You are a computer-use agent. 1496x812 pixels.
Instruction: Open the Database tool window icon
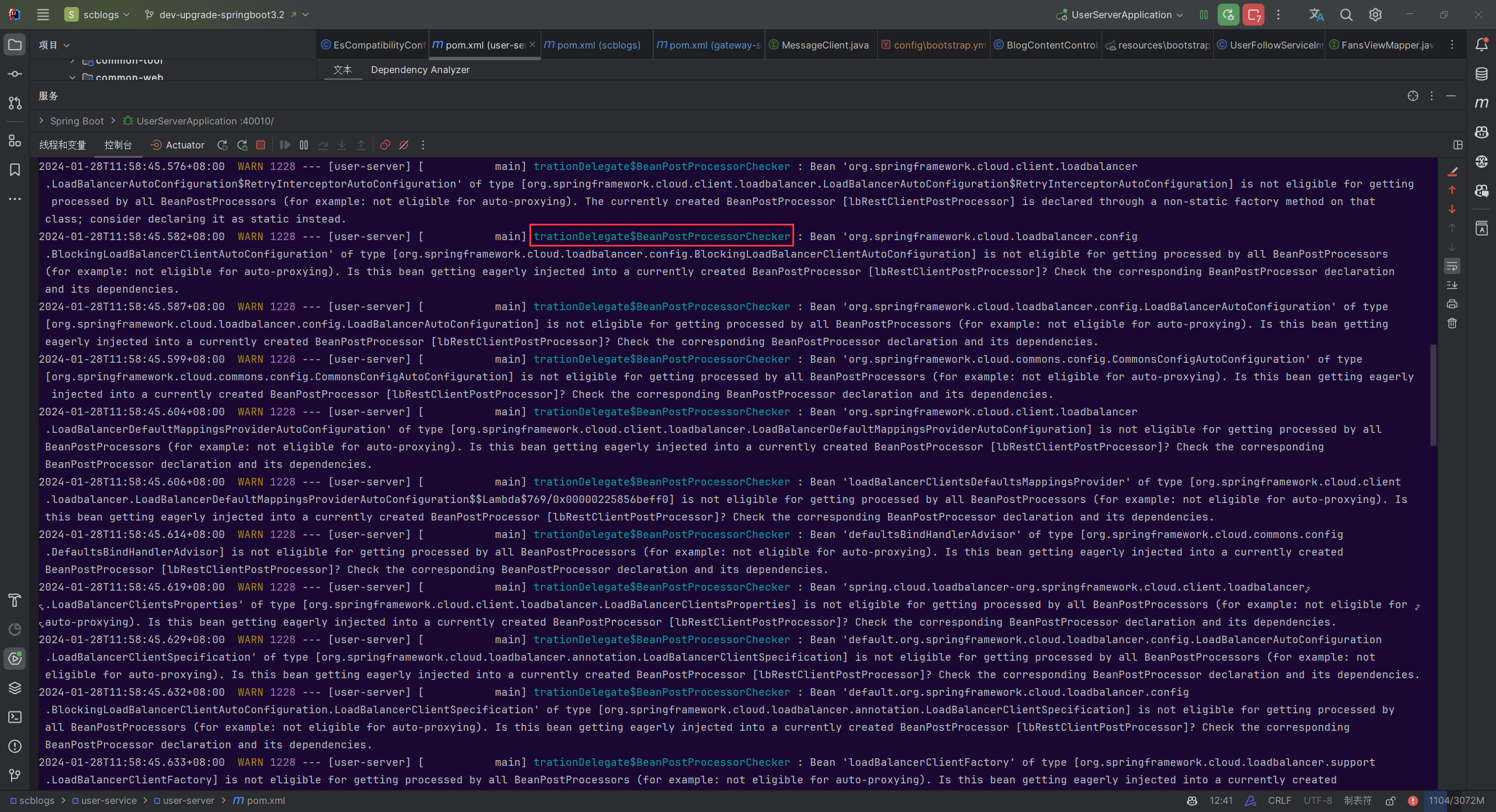[1481, 74]
